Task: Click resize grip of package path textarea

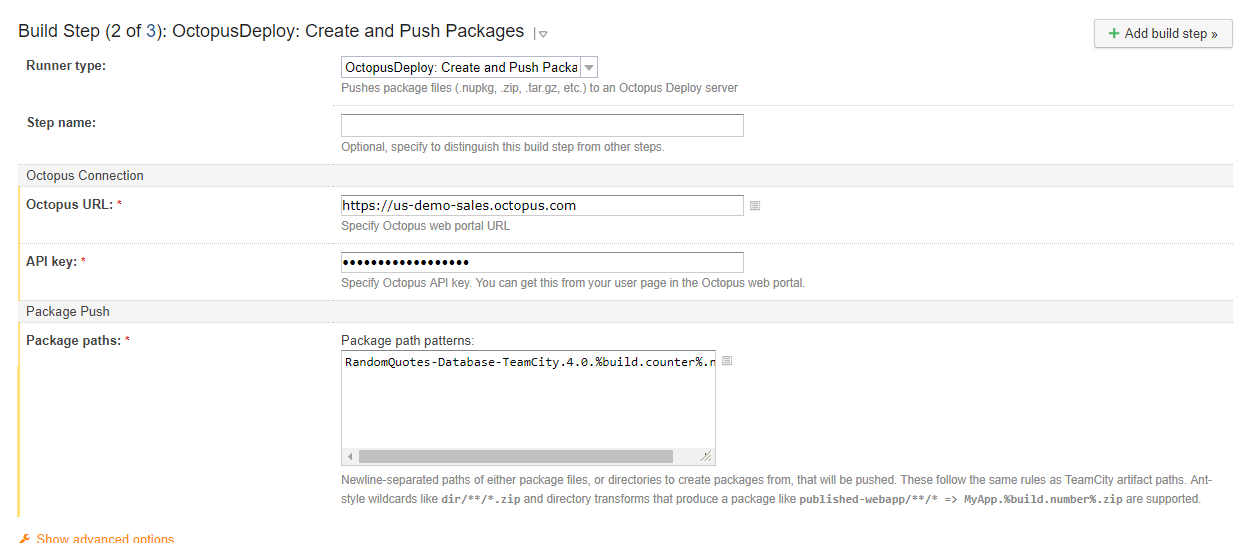Action: point(706,456)
